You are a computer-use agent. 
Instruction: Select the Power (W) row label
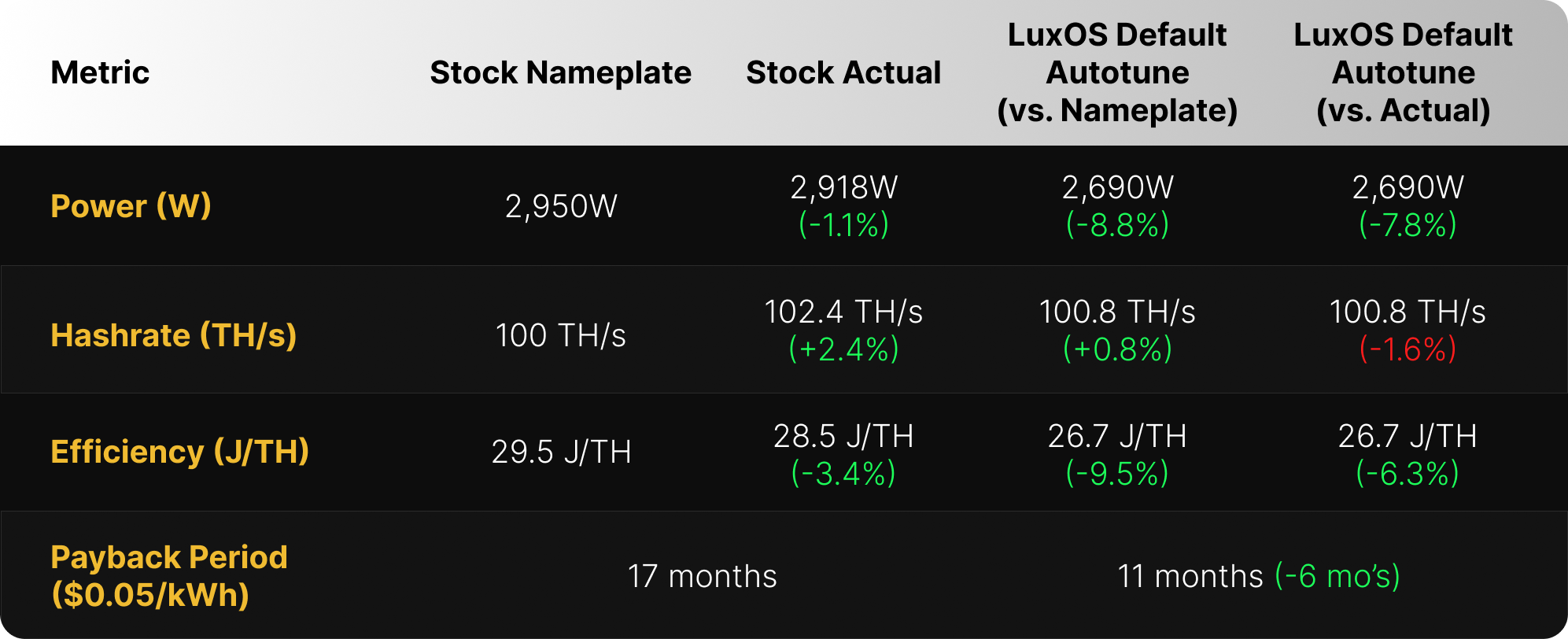coord(131,206)
